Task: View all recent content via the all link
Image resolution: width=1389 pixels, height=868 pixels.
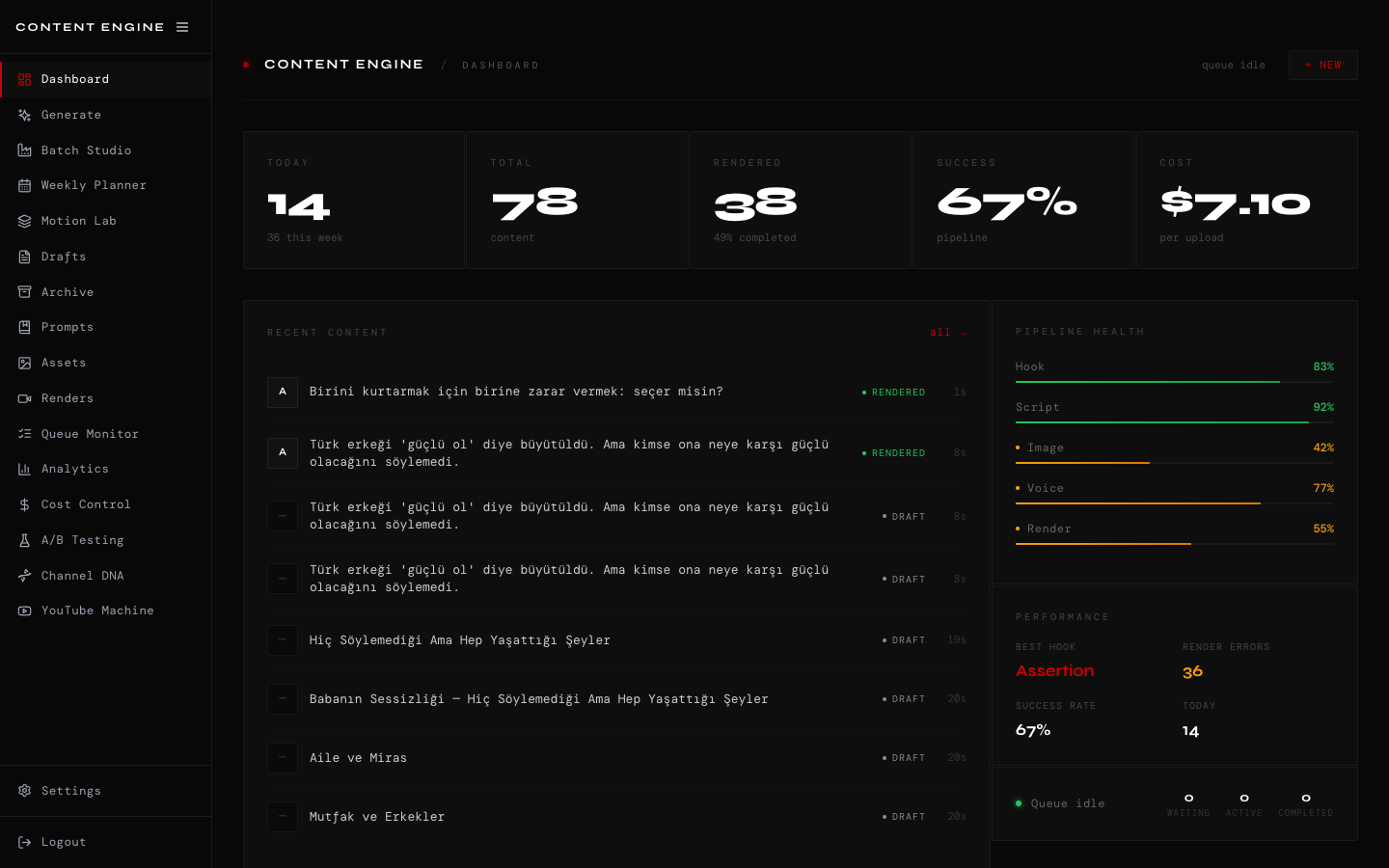Action: (x=947, y=332)
